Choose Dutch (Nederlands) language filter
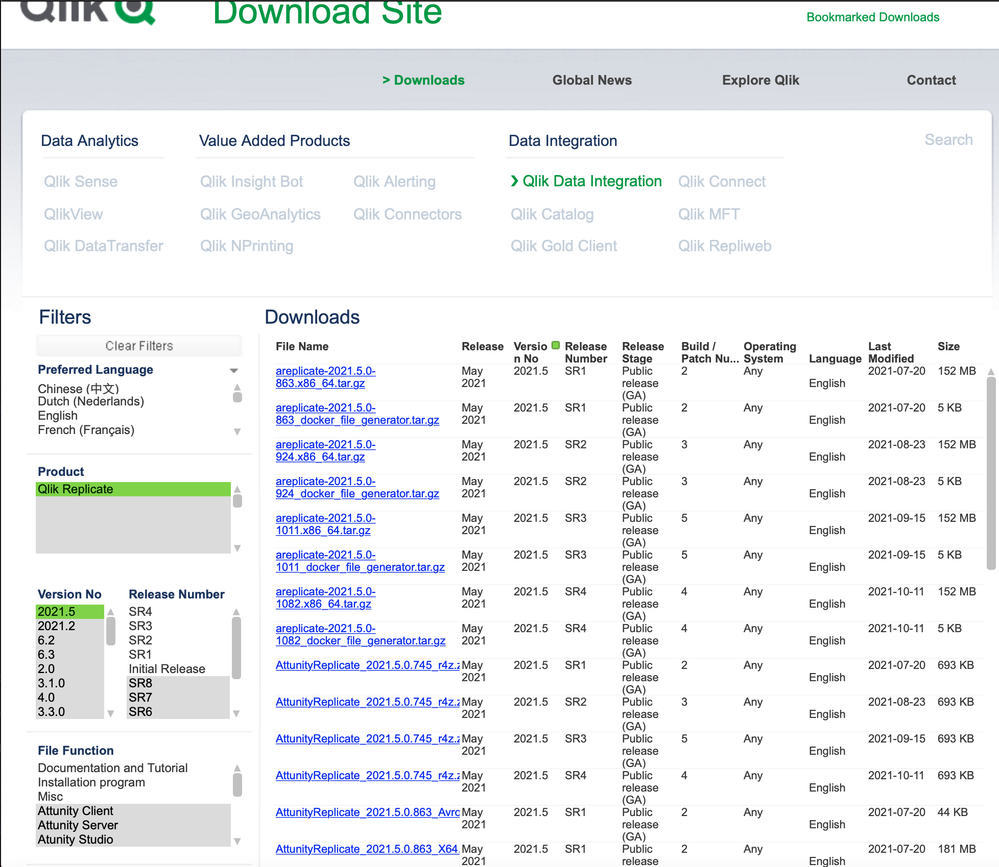The image size is (999, 867). point(91,401)
